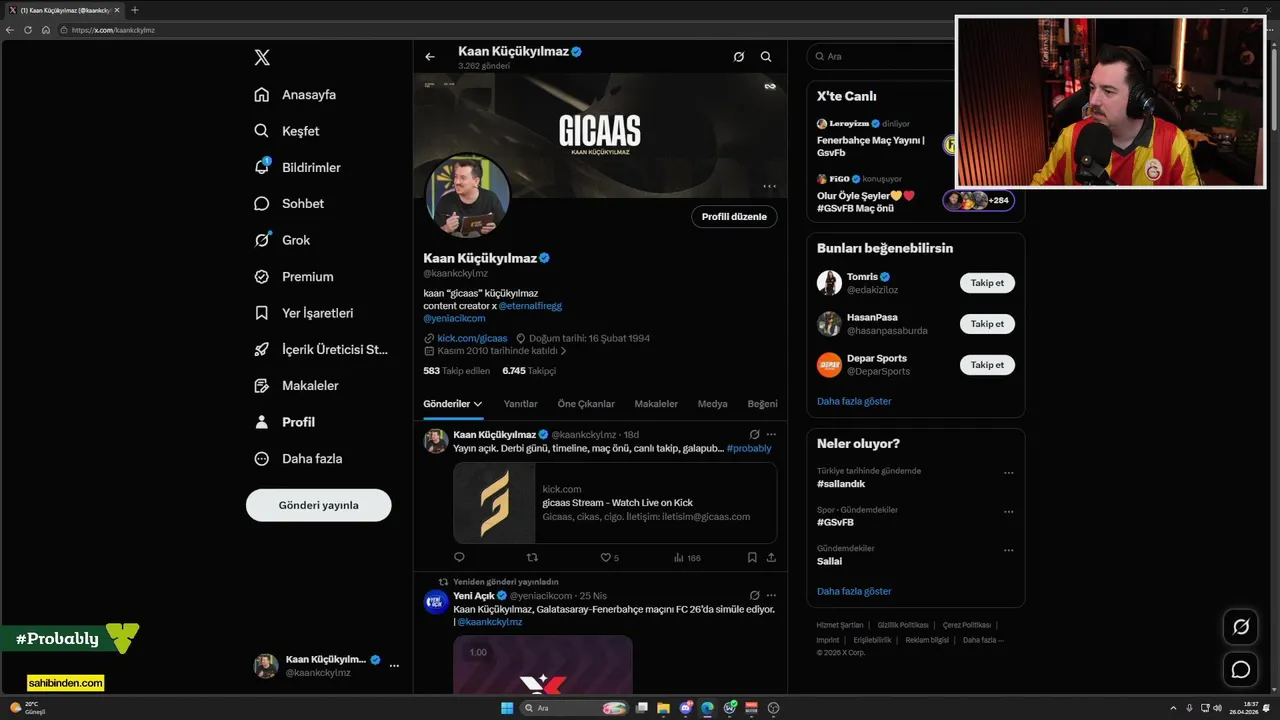This screenshot has width=1280, height=720.
Task: Open Bildirimler notifications
Action: tap(297, 167)
